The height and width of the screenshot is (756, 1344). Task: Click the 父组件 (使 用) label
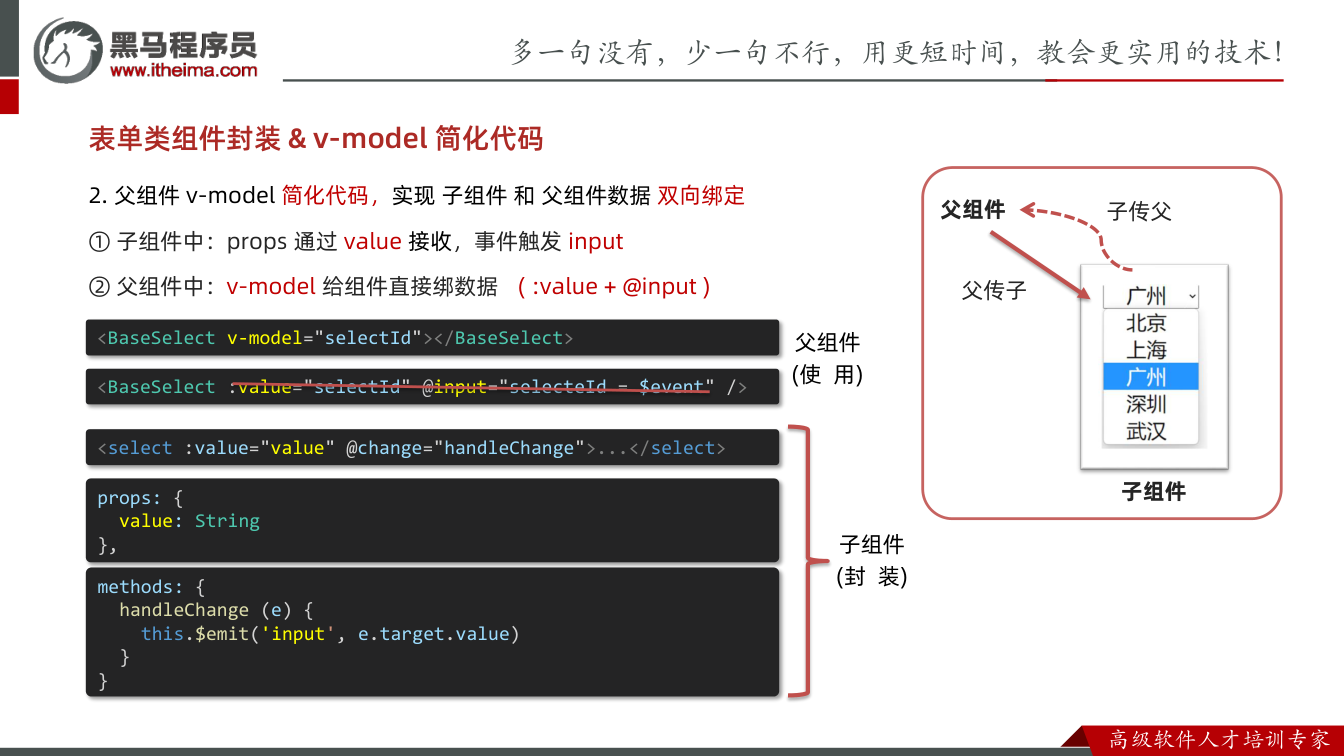(x=827, y=358)
